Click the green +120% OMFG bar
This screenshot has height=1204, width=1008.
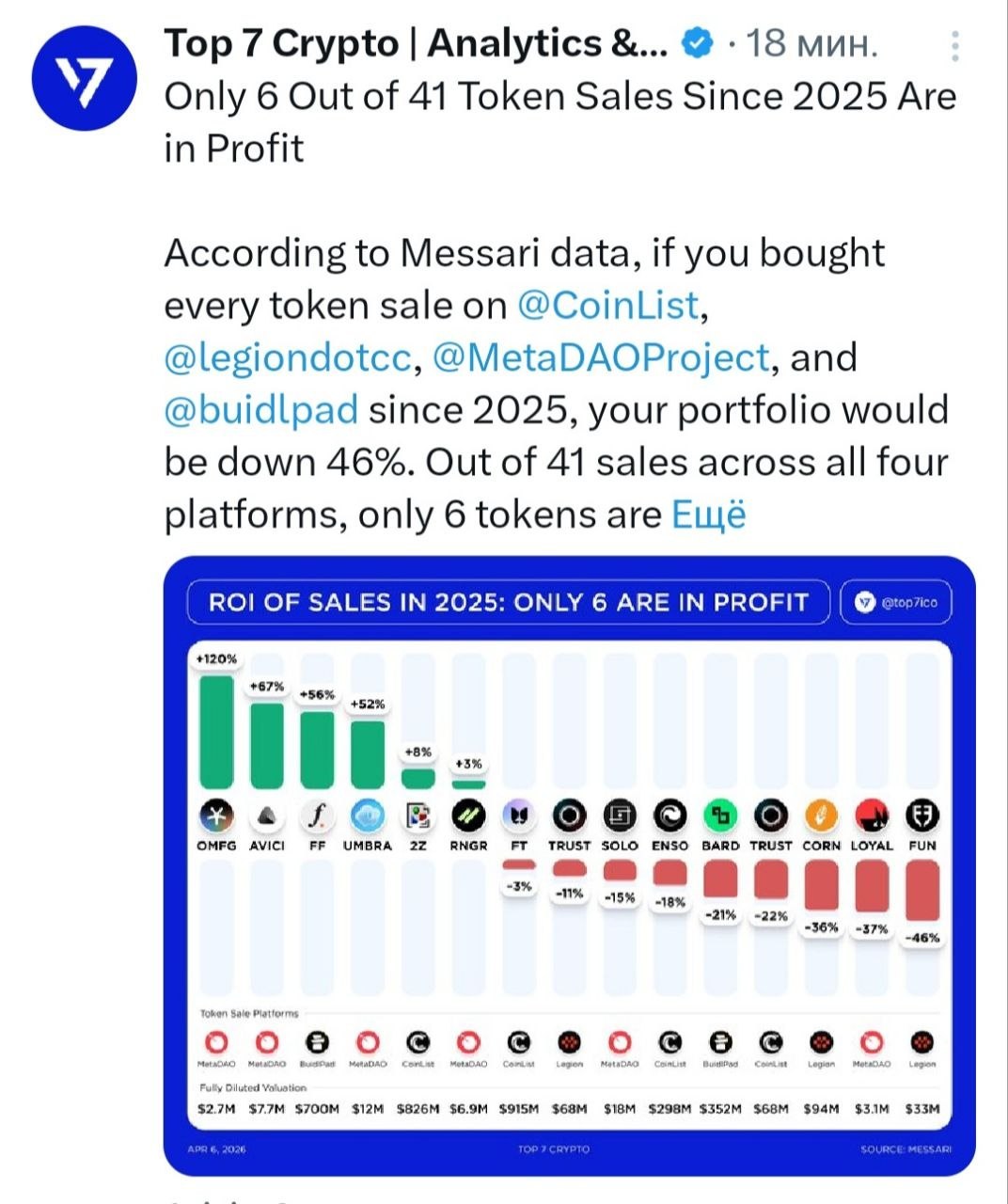pyautogui.click(x=216, y=732)
